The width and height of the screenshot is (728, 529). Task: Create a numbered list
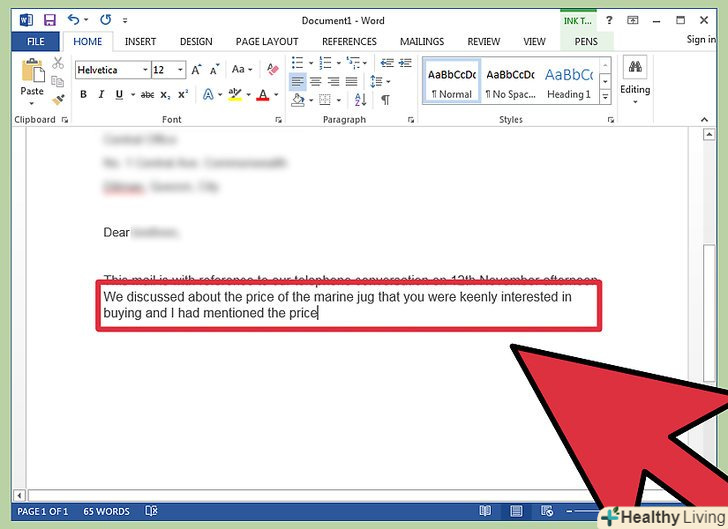click(x=325, y=62)
